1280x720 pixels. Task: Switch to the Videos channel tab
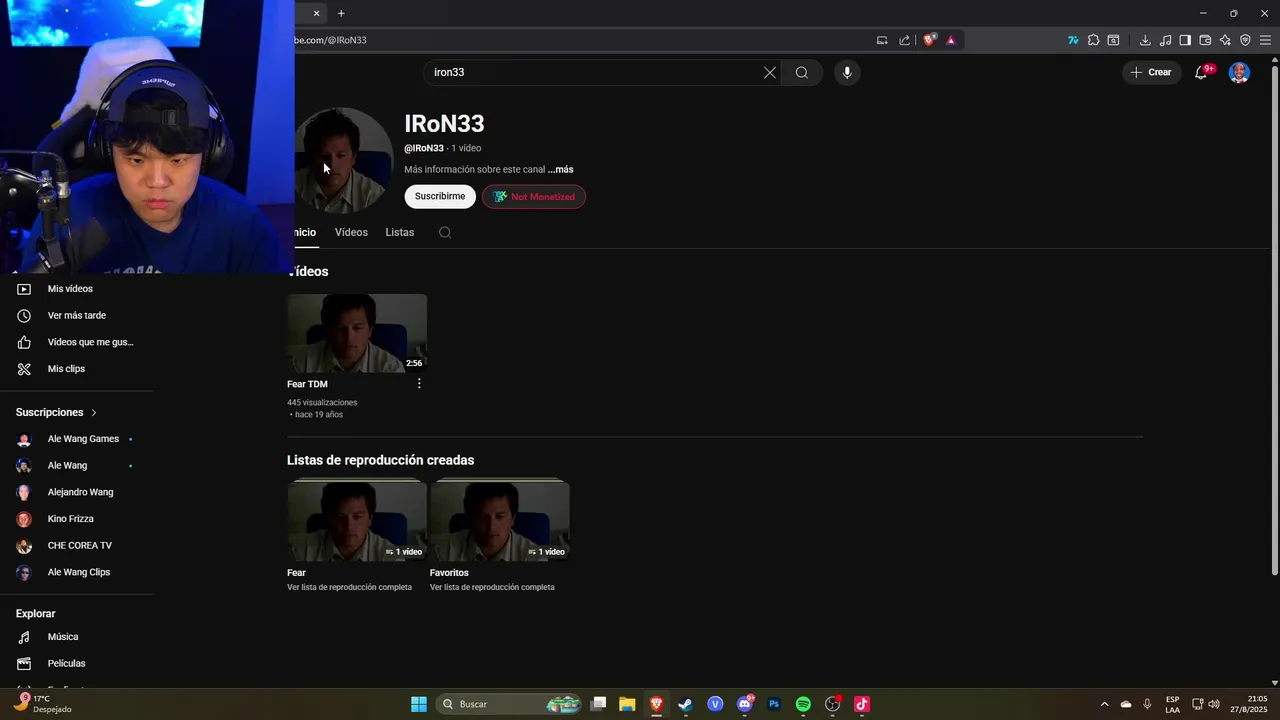351,232
